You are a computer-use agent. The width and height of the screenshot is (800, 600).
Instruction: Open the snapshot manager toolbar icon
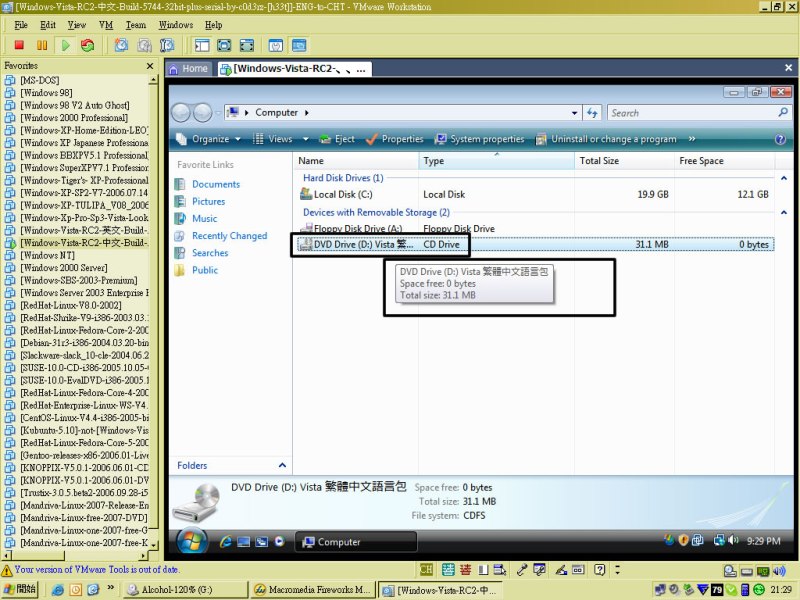(167, 45)
